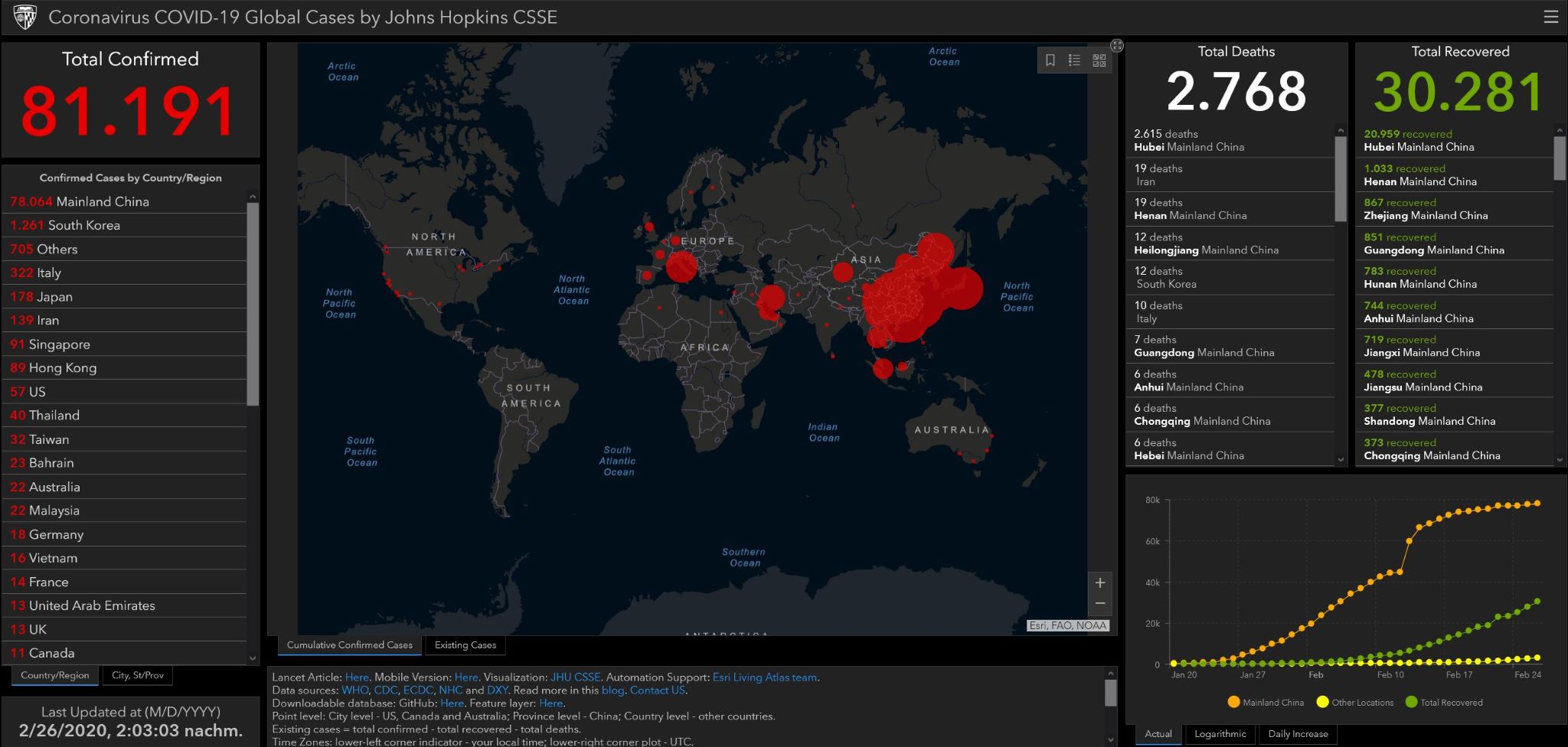Click recovered list scroll-down arrow

coord(1560,459)
